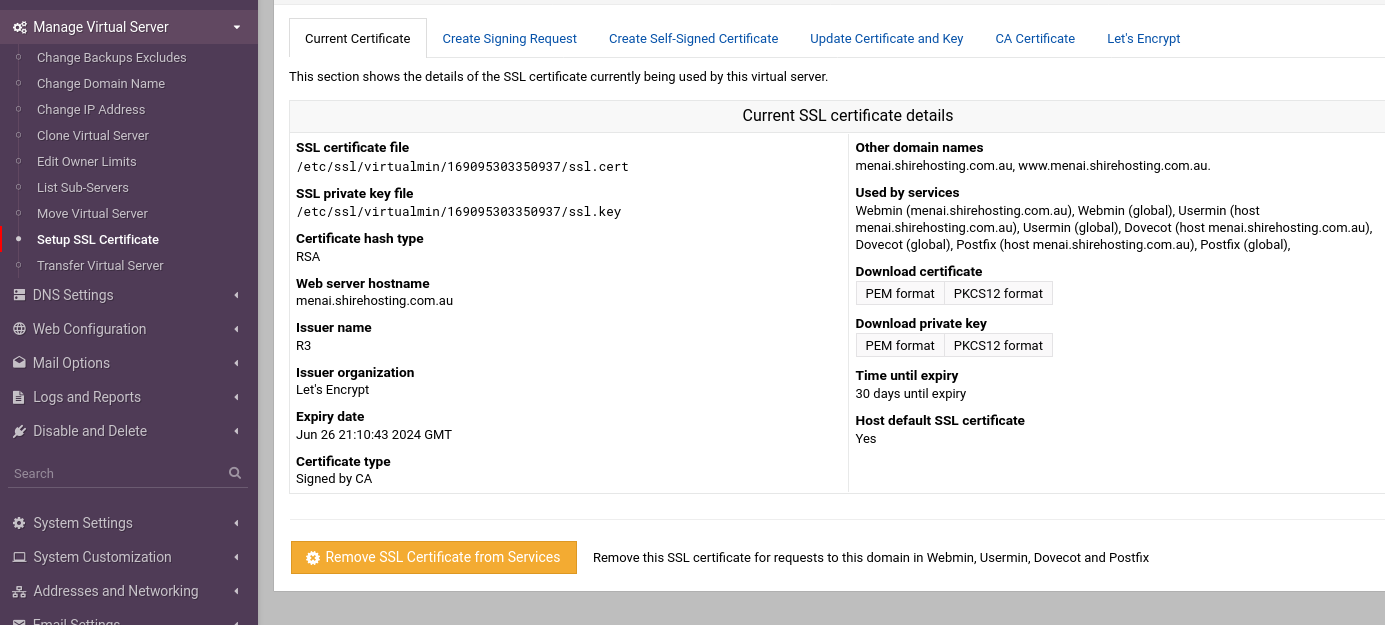Click the Logs and Reports document icon
This screenshot has width=1385, height=625.
coord(19,397)
